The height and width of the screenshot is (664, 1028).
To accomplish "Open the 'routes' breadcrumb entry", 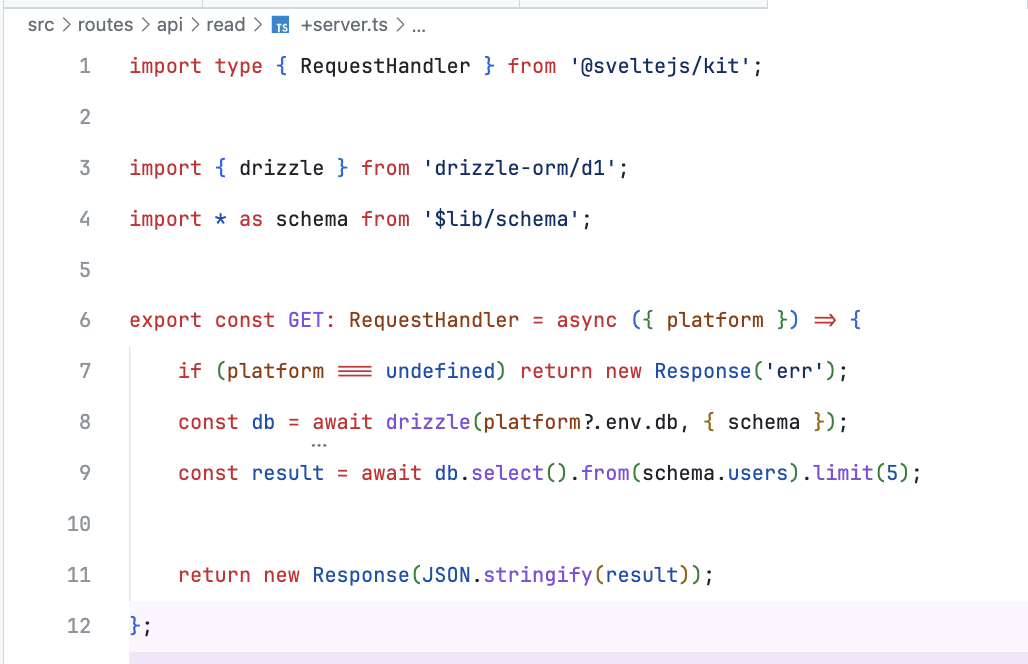I will point(106,25).
